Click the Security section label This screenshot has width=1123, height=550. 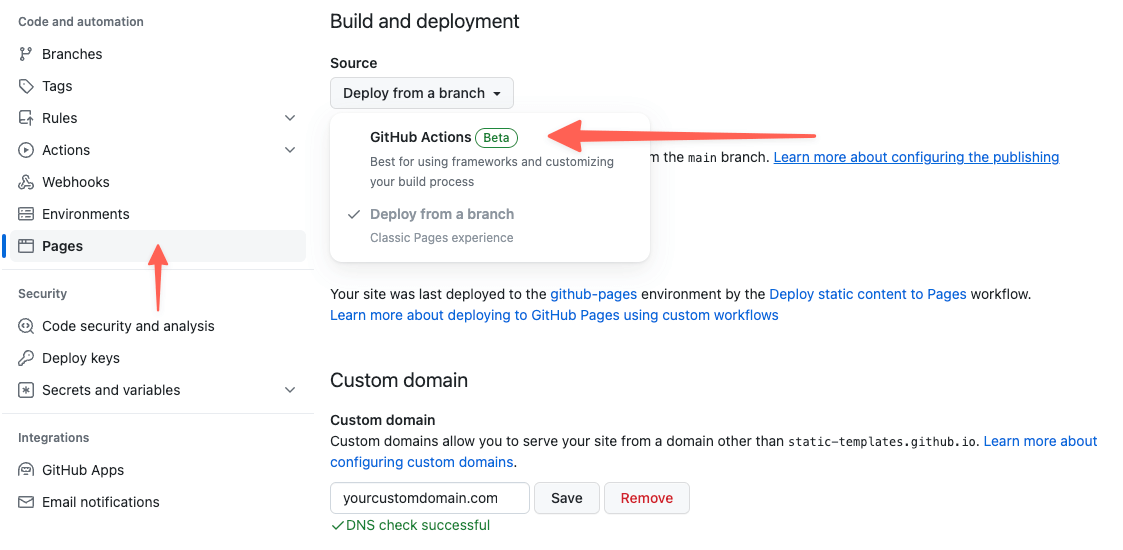[x=42, y=294]
